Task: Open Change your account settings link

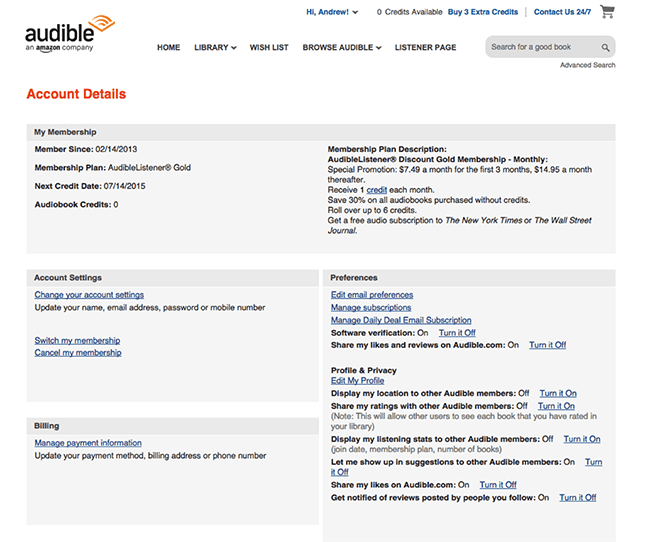Action: point(89,295)
